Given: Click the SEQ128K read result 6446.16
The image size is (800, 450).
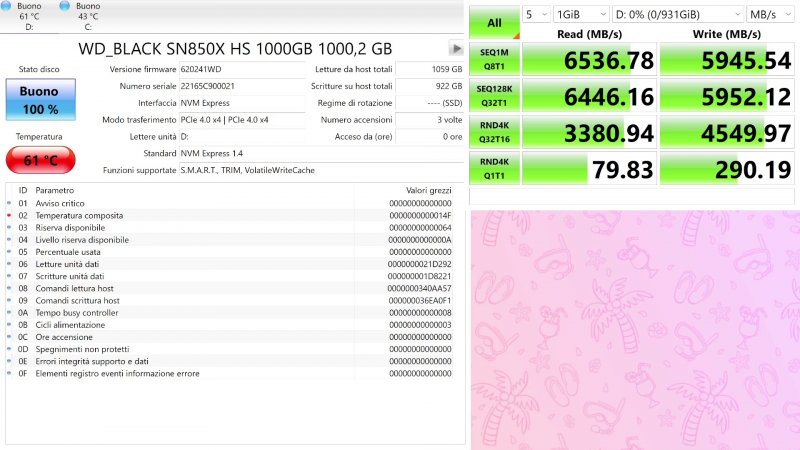Looking at the screenshot, I should [589, 96].
